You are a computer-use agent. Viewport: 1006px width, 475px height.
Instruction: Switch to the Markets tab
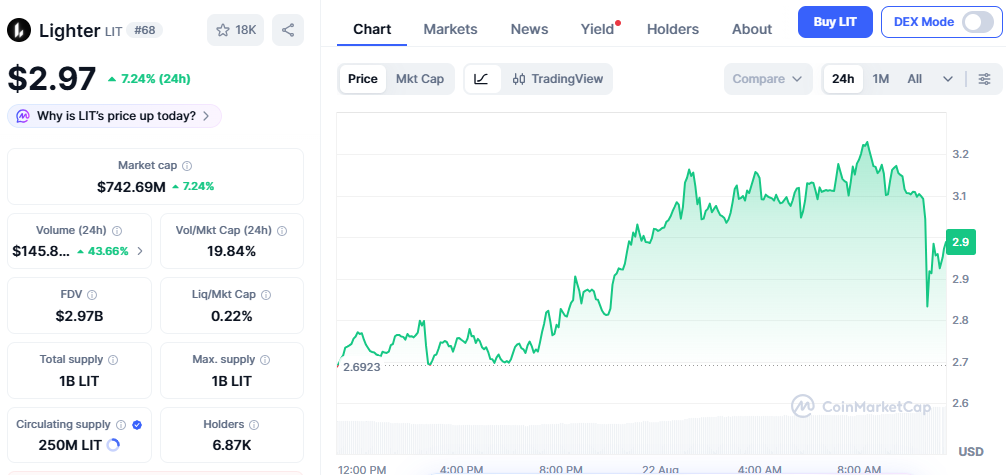point(450,30)
